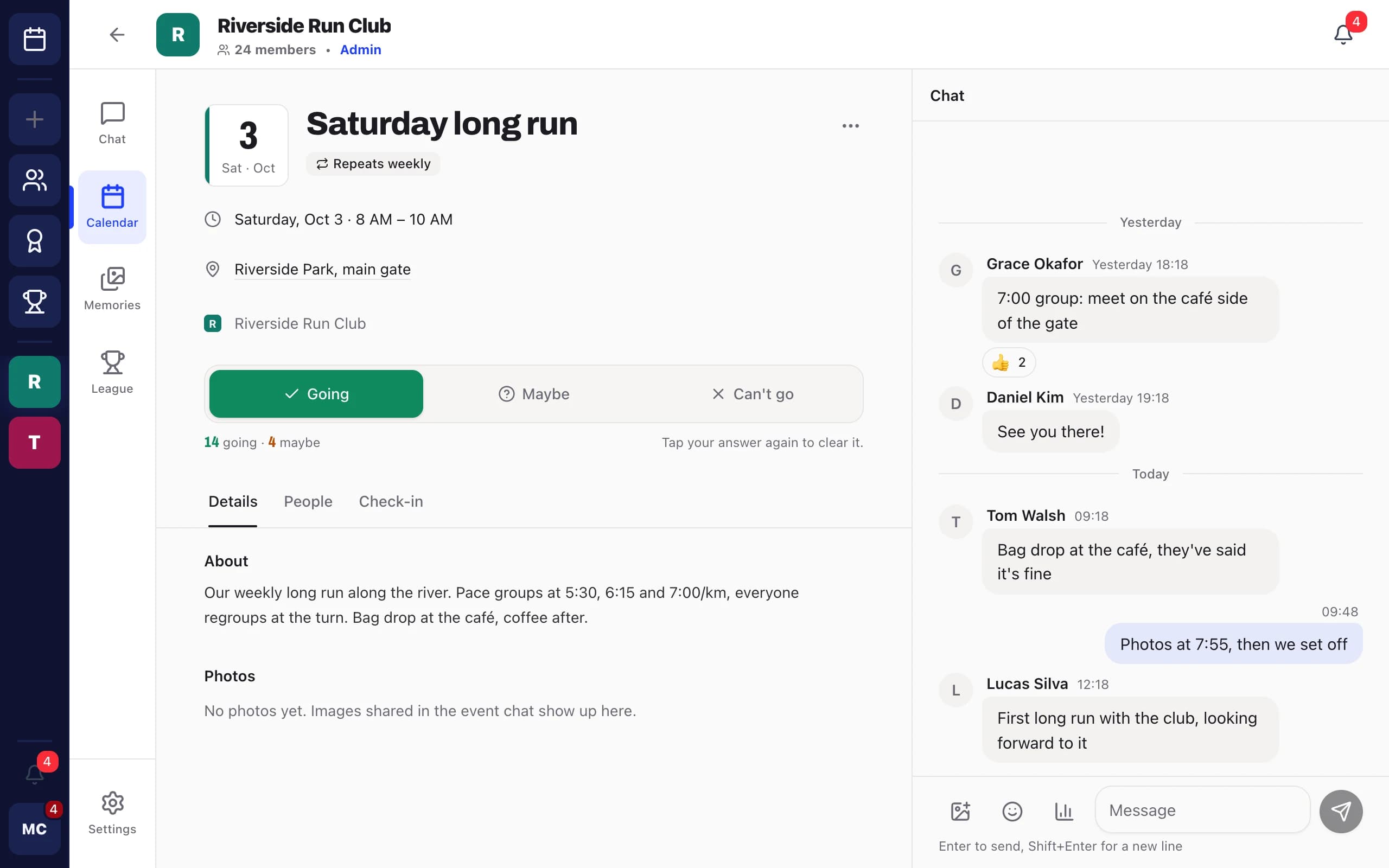Open the top-right notification bell
Screen dimensions: 1389x868
(1343, 34)
